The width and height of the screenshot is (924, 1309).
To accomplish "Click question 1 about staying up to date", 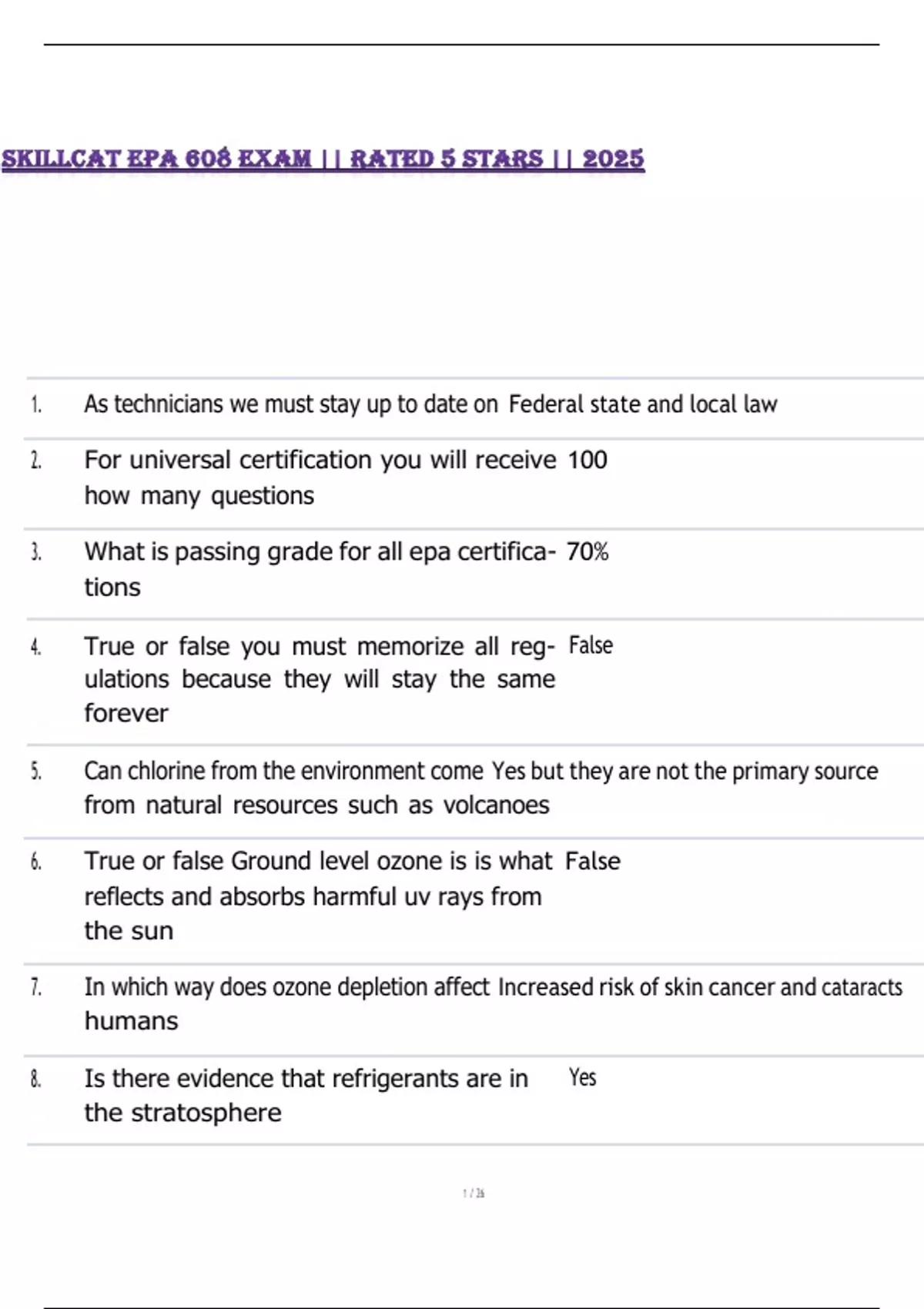I will [x=291, y=404].
